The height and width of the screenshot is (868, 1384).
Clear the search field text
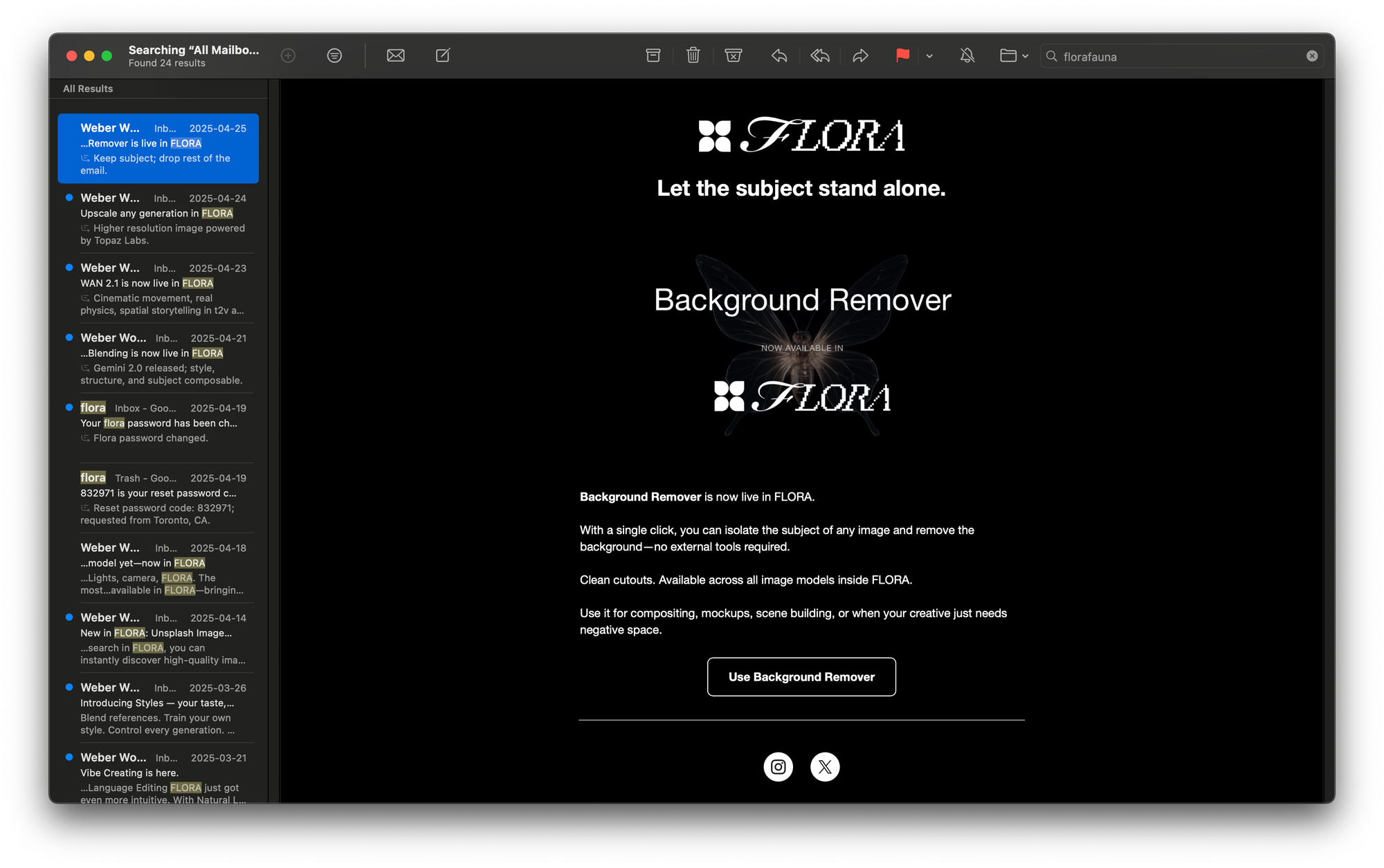[x=1312, y=56]
